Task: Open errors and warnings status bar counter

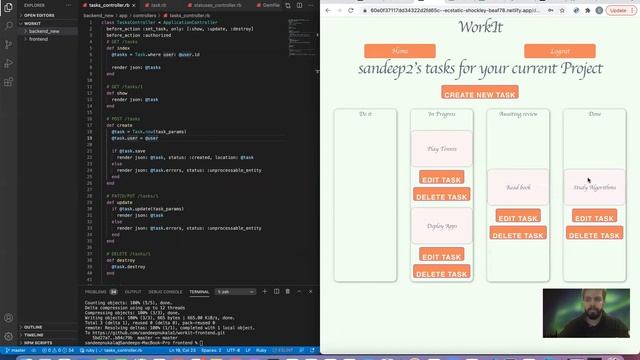Action: pyautogui.click(x=58, y=350)
